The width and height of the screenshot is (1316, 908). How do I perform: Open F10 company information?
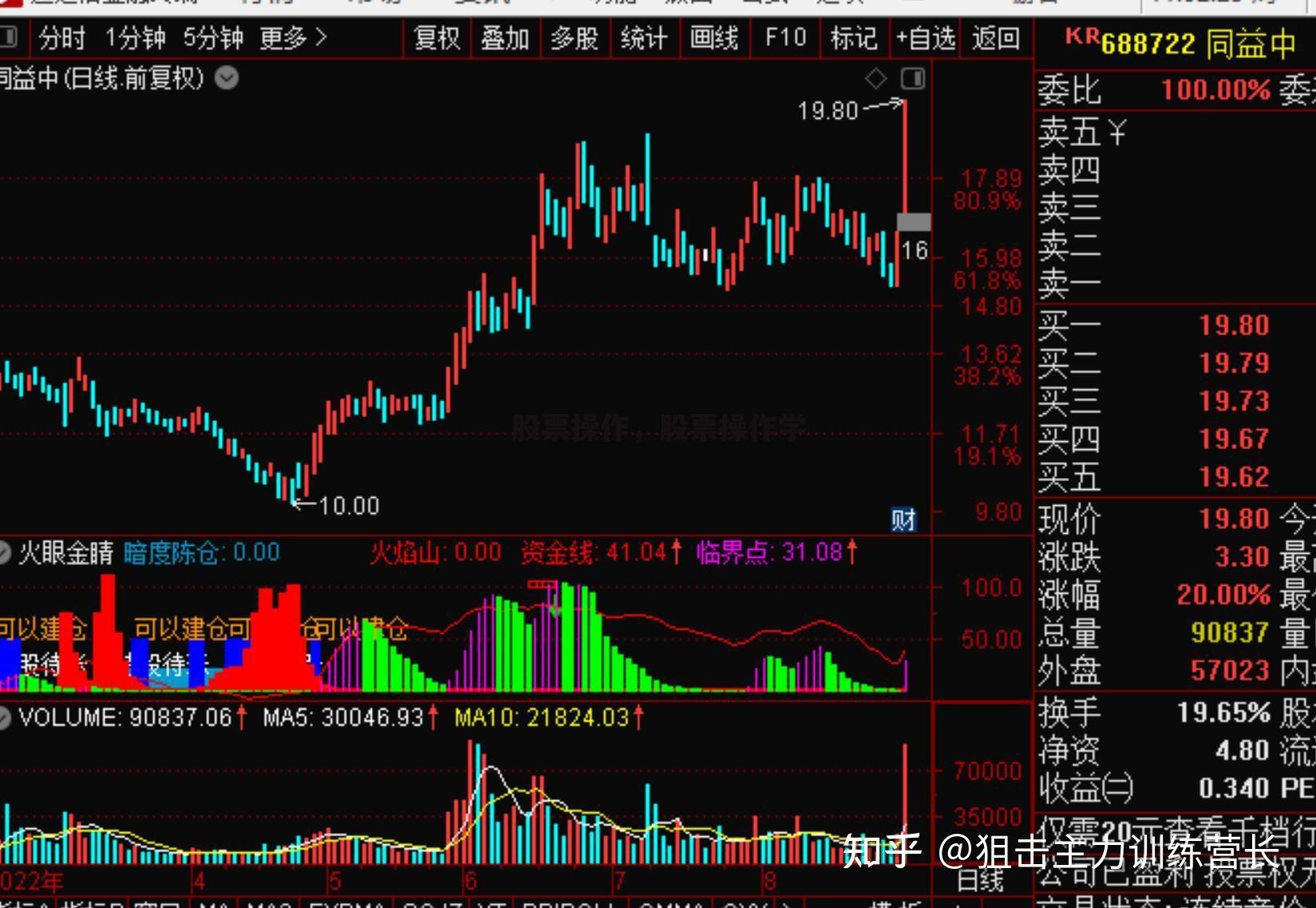(x=785, y=38)
